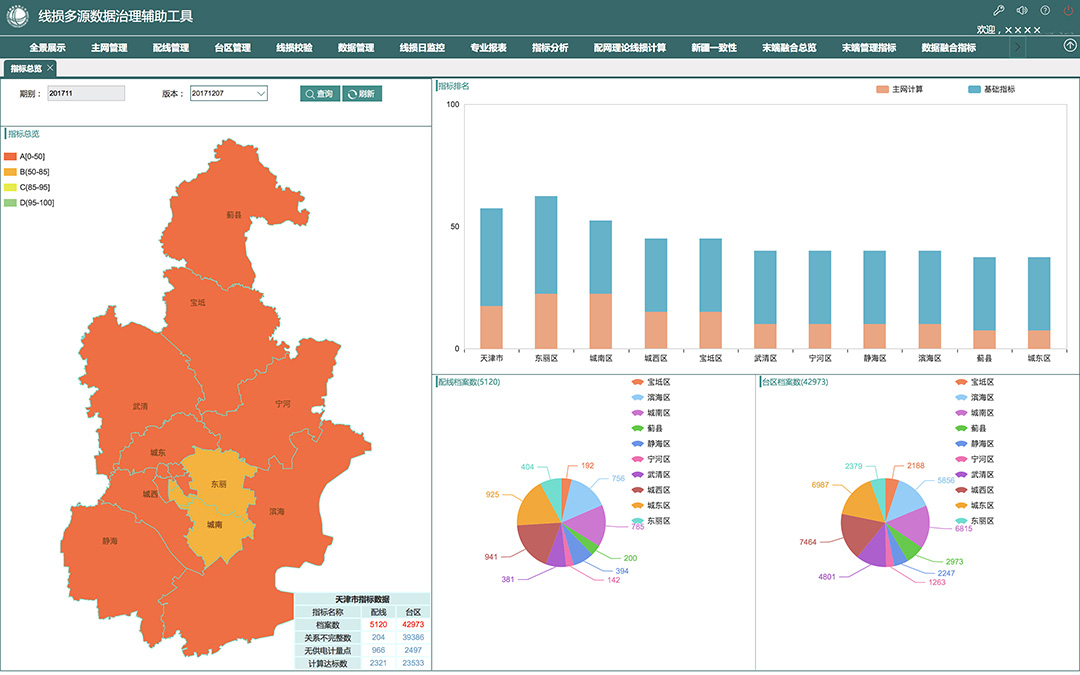Click the 查询 search button
Viewport: 1080px width, 675px height.
[320, 93]
